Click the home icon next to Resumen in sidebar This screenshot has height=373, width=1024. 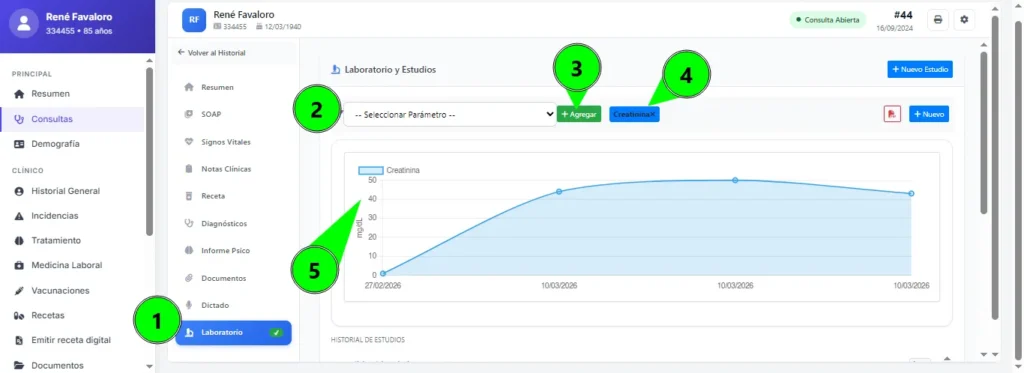tap(19, 94)
